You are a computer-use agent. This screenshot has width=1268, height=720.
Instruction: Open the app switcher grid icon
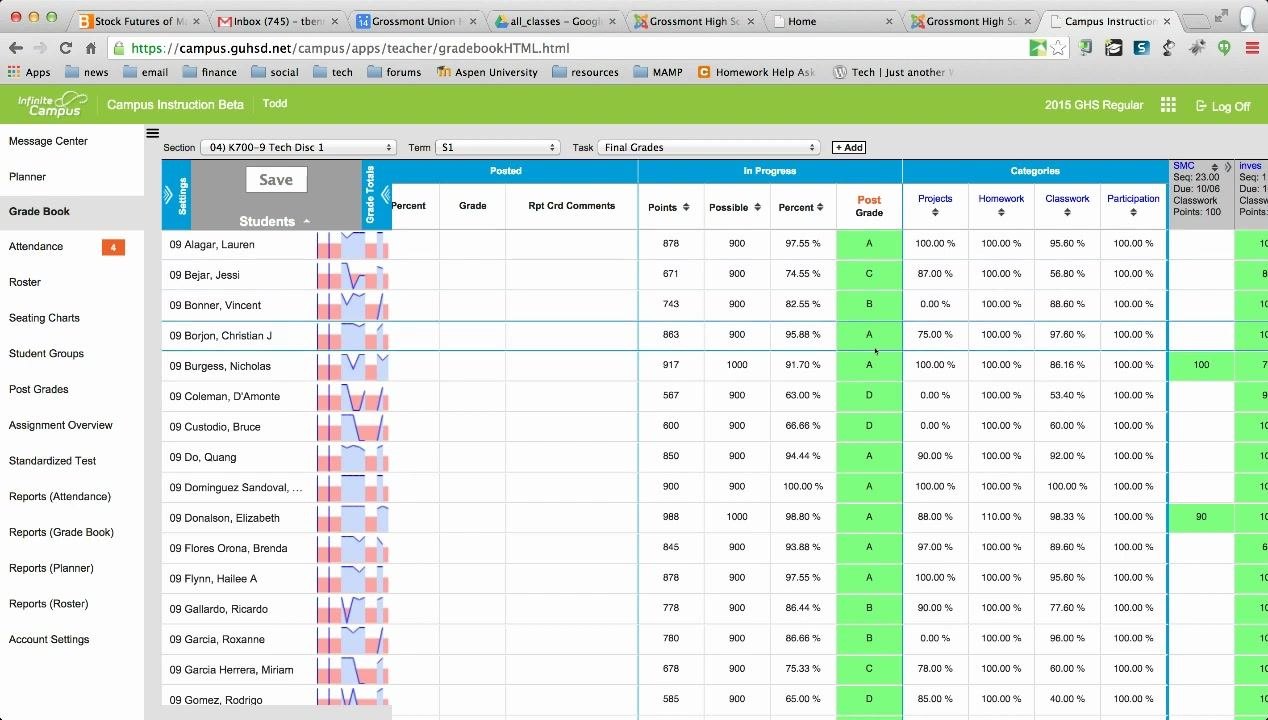[x=1168, y=105]
